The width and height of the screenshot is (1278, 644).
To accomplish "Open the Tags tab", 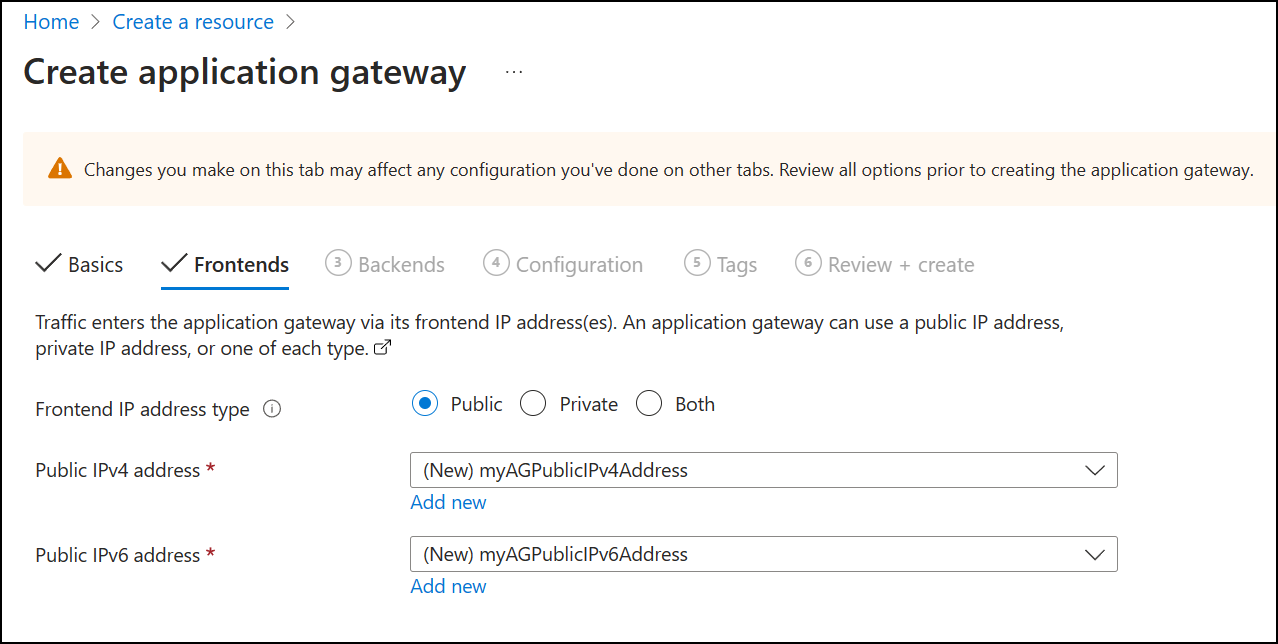I will pyautogui.click(x=737, y=264).
